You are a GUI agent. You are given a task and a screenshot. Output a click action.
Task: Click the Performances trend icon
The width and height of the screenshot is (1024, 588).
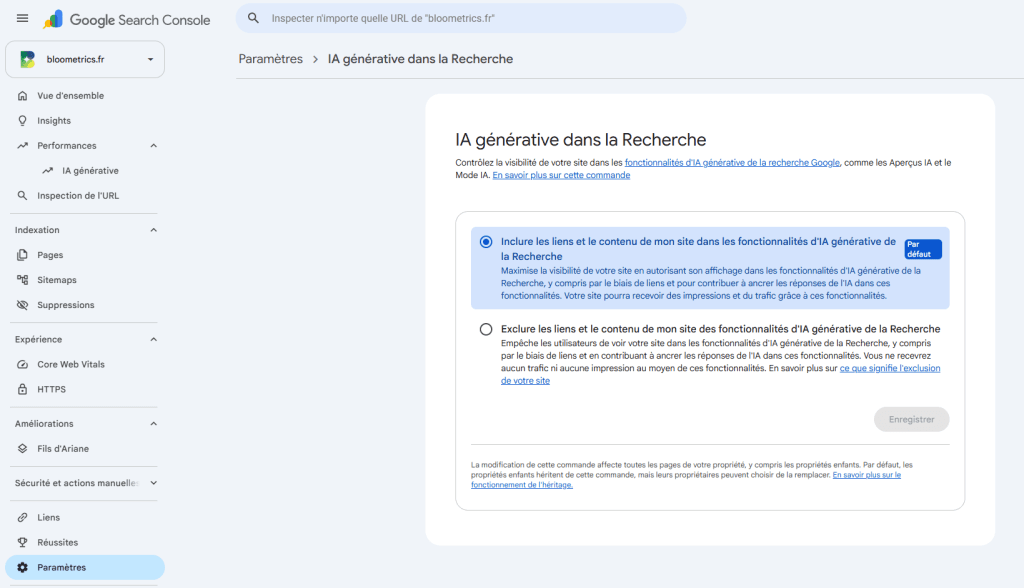pyautogui.click(x=22, y=146)
